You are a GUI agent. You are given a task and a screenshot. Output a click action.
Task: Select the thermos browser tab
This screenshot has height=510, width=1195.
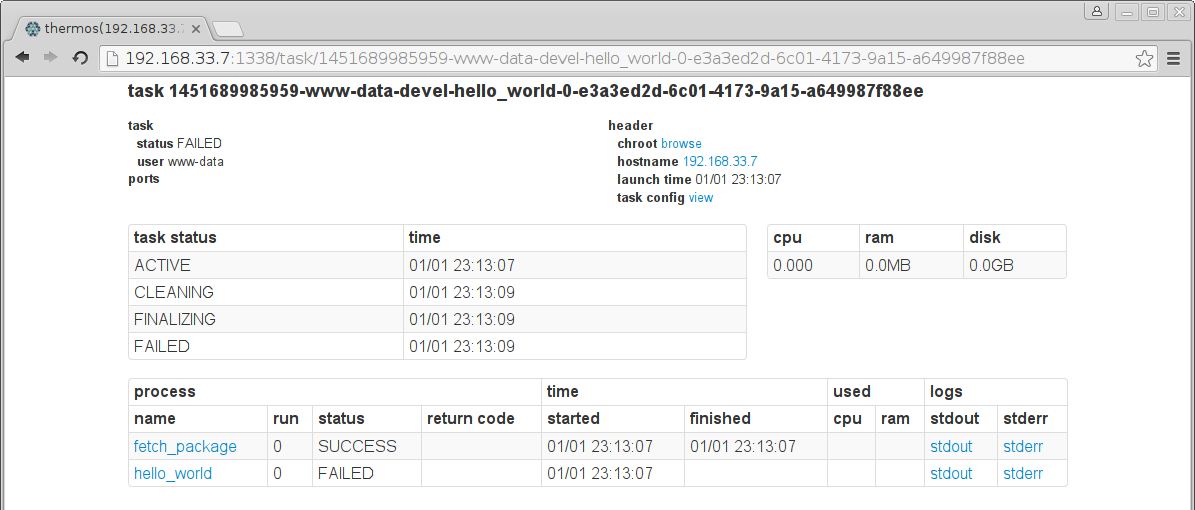tap(115, 28)
